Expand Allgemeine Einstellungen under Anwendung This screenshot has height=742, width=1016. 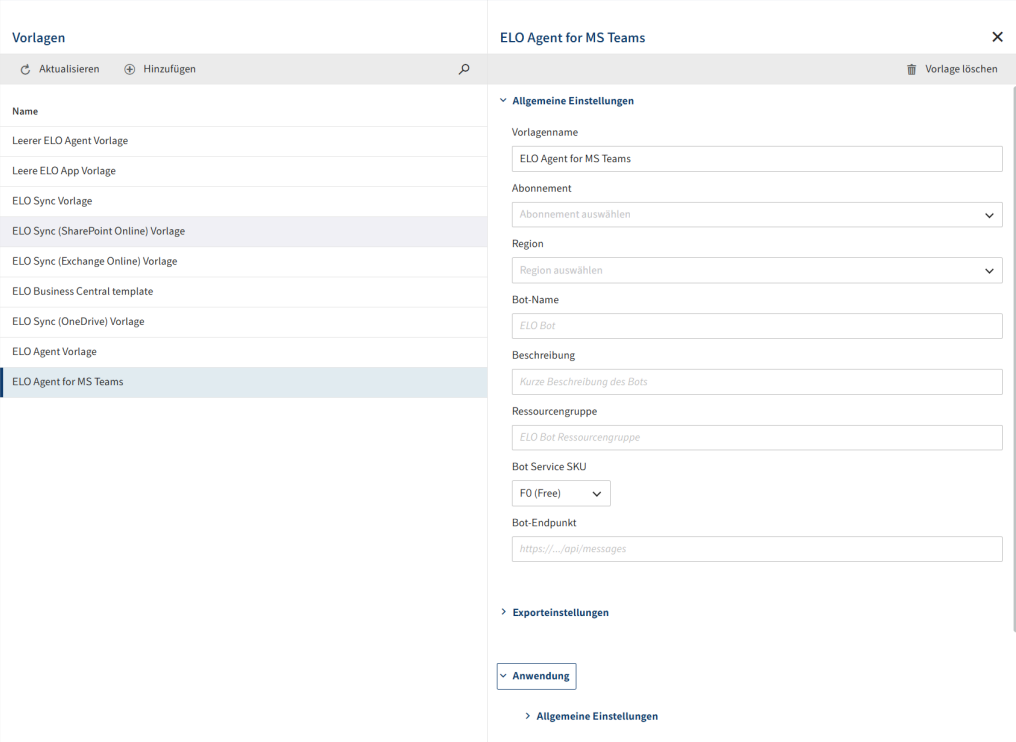591,716
